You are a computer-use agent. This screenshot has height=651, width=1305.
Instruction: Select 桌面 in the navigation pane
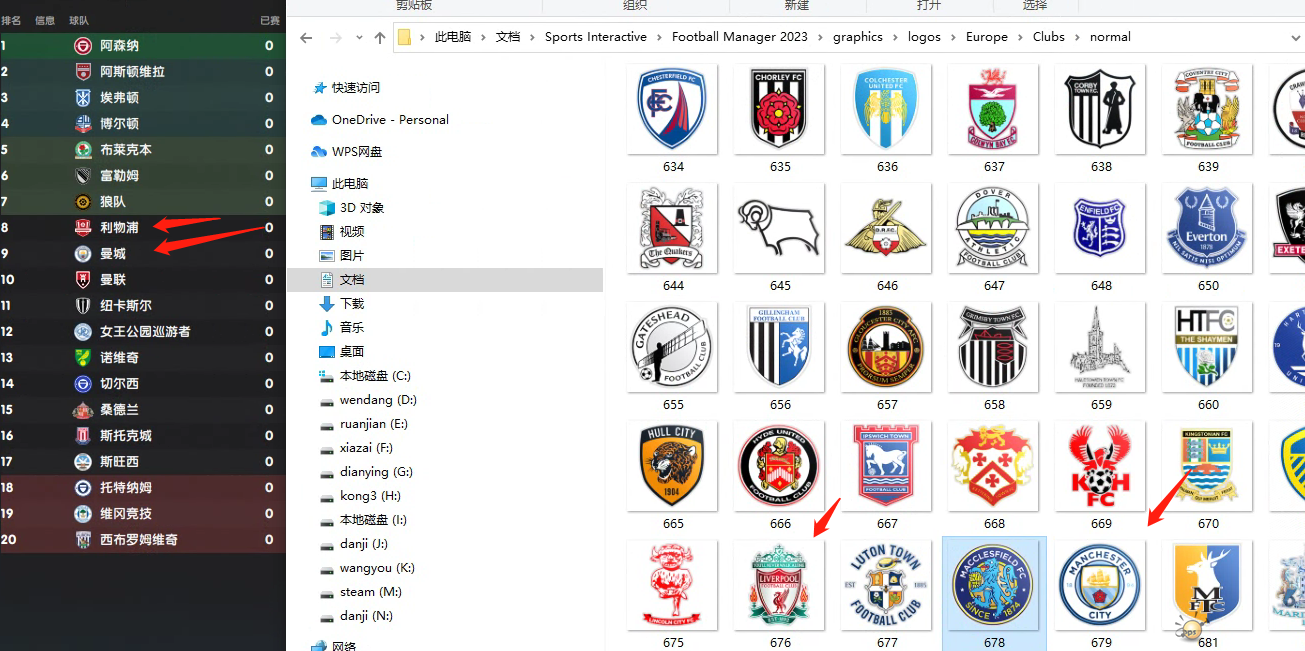[x=352, y=352]
